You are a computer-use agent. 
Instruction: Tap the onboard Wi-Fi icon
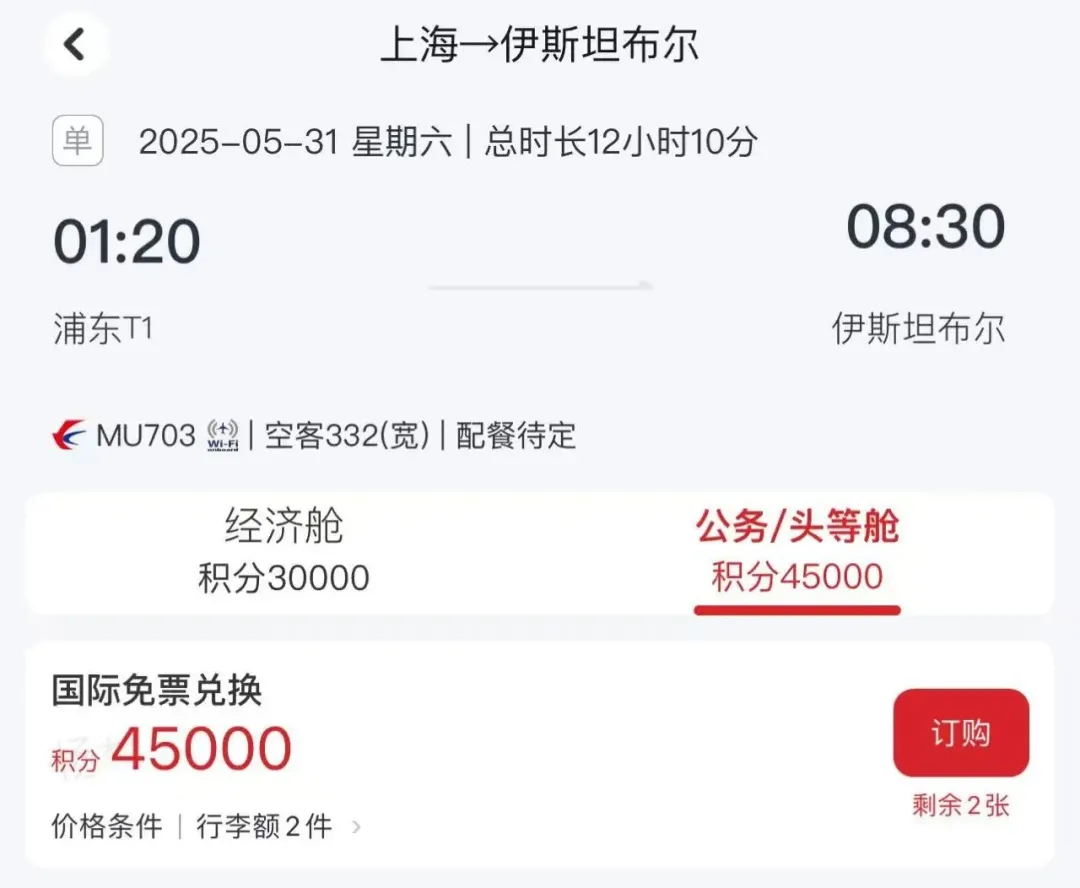[x=223, y=435]
